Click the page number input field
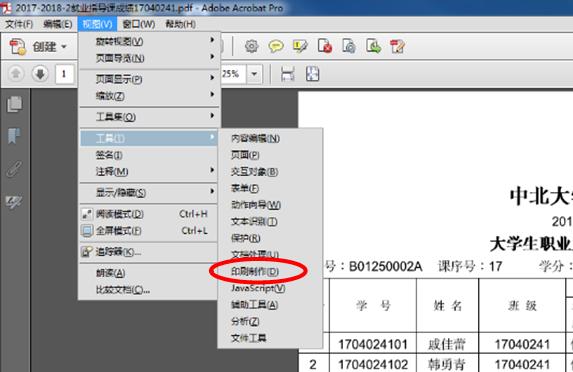The height and width of the screenshot is (372, 573). point(65,74)
